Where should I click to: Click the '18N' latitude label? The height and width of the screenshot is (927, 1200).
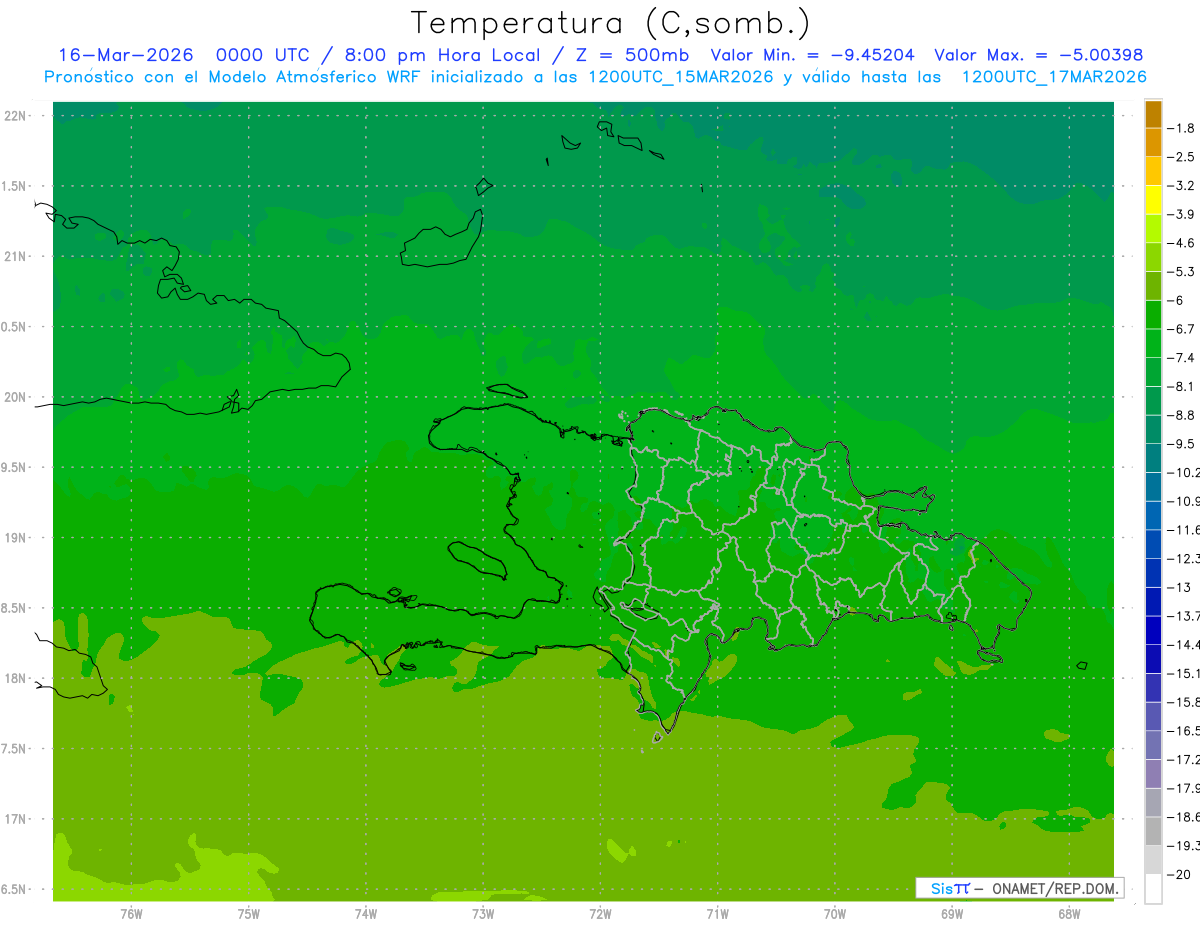(17, 678)
